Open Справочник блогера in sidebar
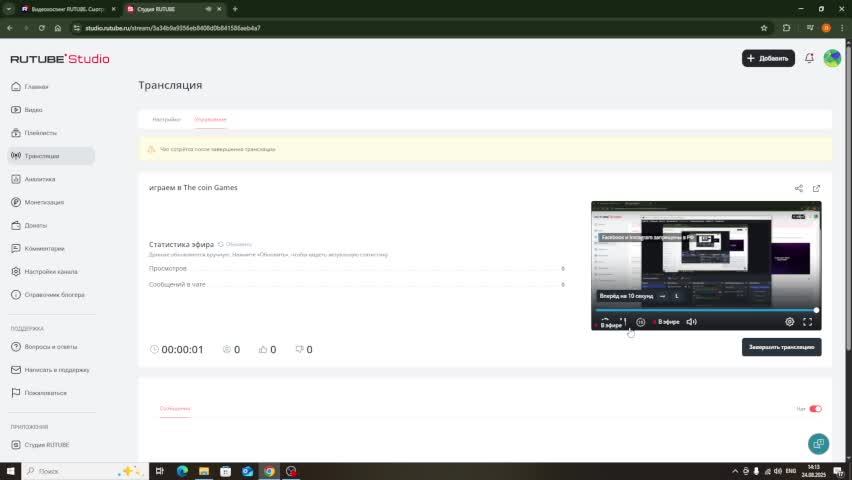Image resolution: width=852 pixels, height=480 pixels. (x=47, y=295)
